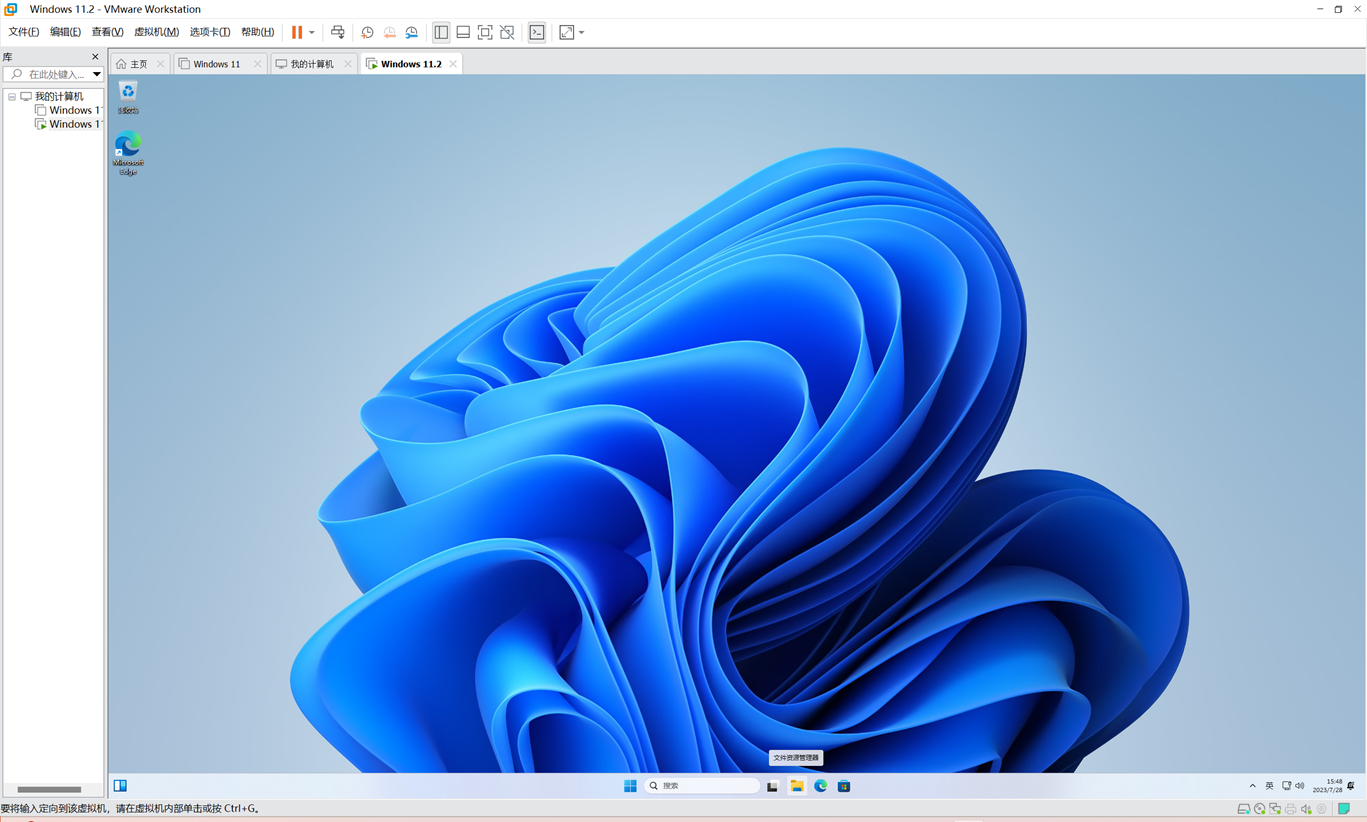Viewport: 1367px width, 822px height.
Task: Open the 虚拟机(M) menu
Action: [156, 32]
